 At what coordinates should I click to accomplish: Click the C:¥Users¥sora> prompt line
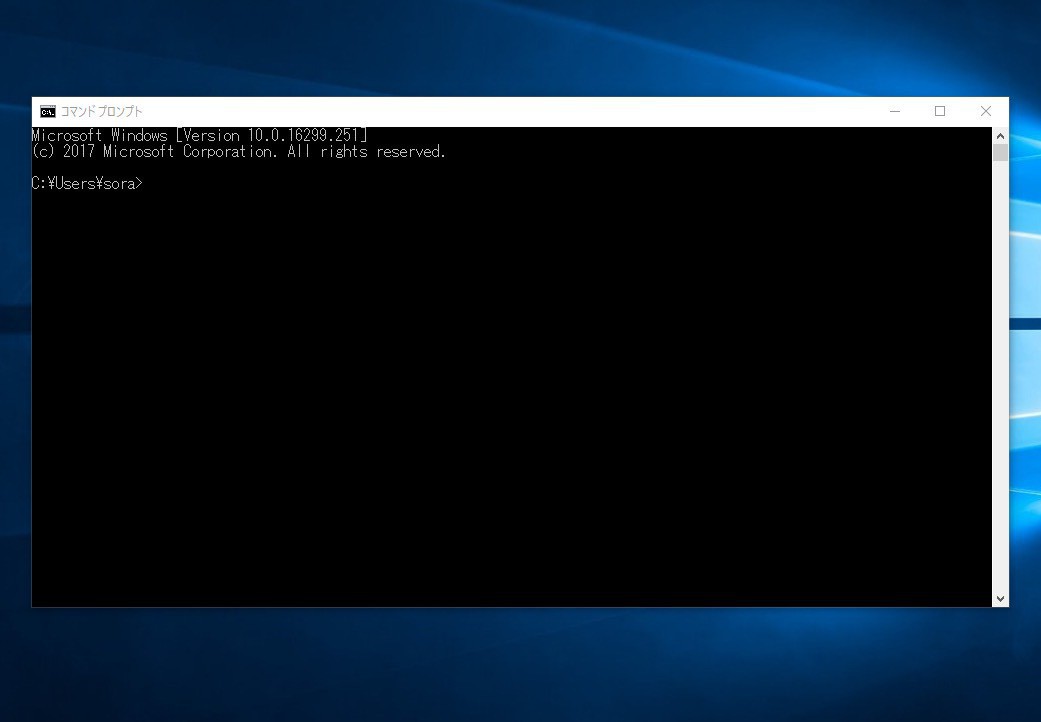(x=87, y=183)
